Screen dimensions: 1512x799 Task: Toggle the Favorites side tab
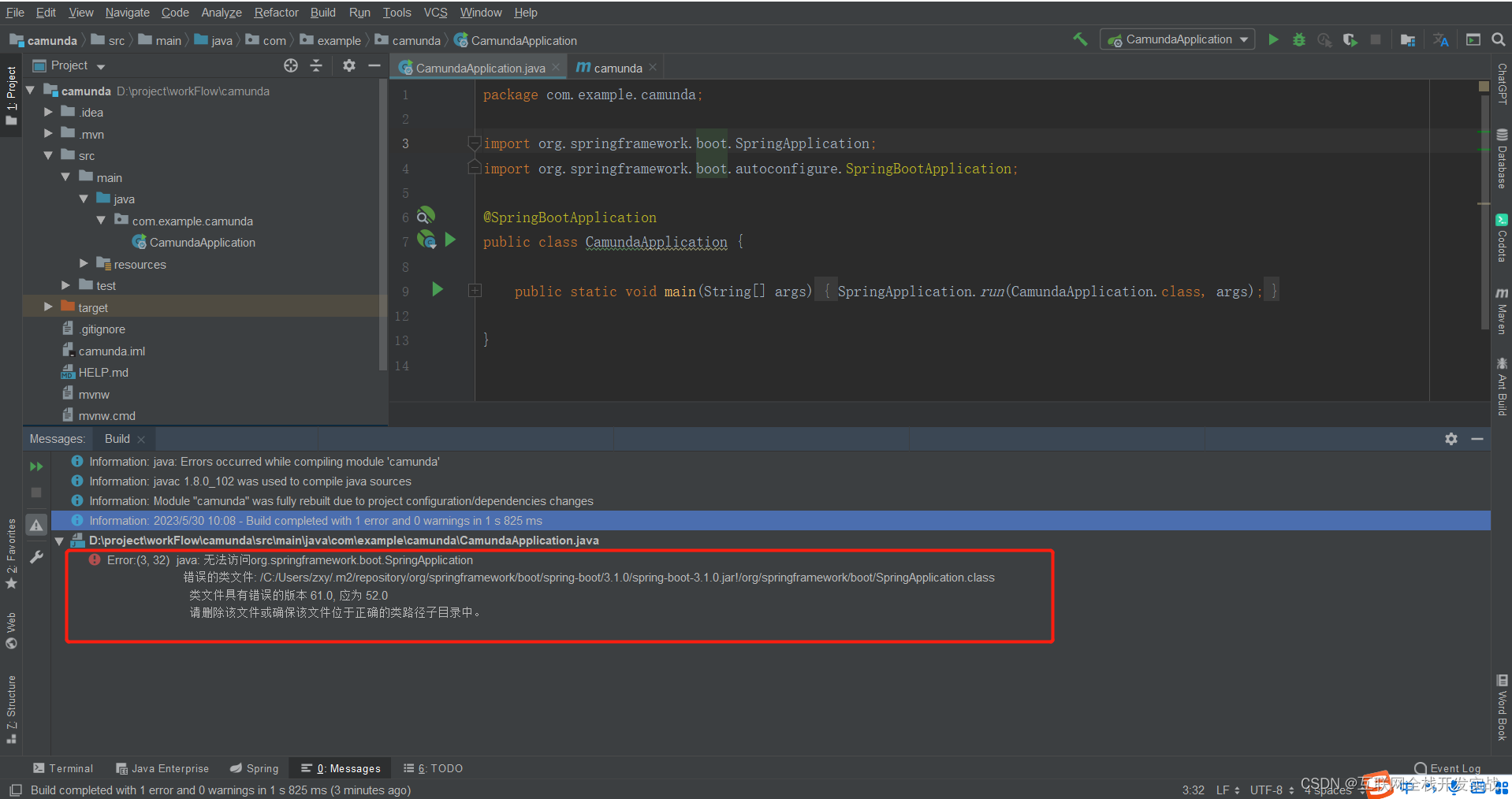(11, 553)
